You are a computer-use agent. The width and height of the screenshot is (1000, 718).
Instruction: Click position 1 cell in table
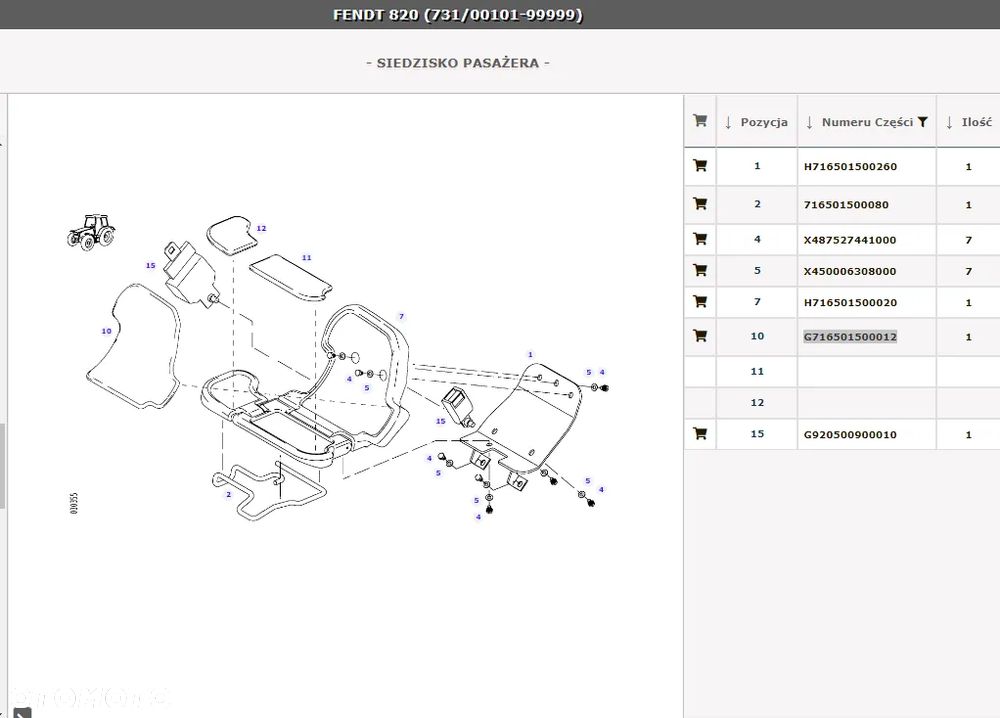coord(757,166)
